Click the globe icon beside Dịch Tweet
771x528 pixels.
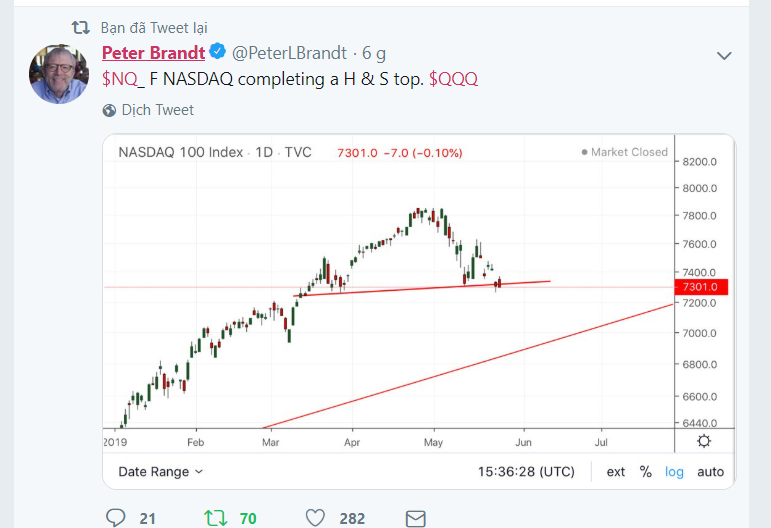point(108,110)
